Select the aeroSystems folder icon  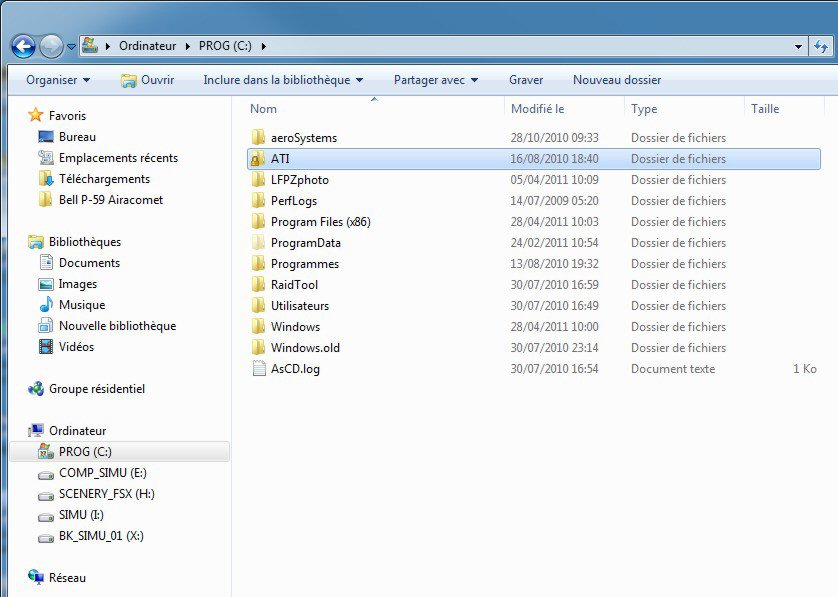[258, 137]
